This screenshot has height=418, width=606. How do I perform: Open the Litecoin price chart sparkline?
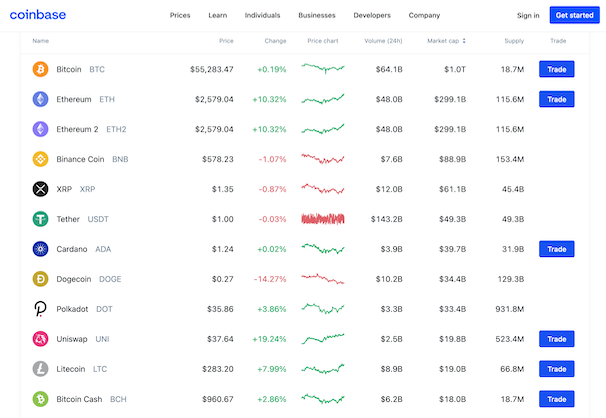(x=323, y=369)
